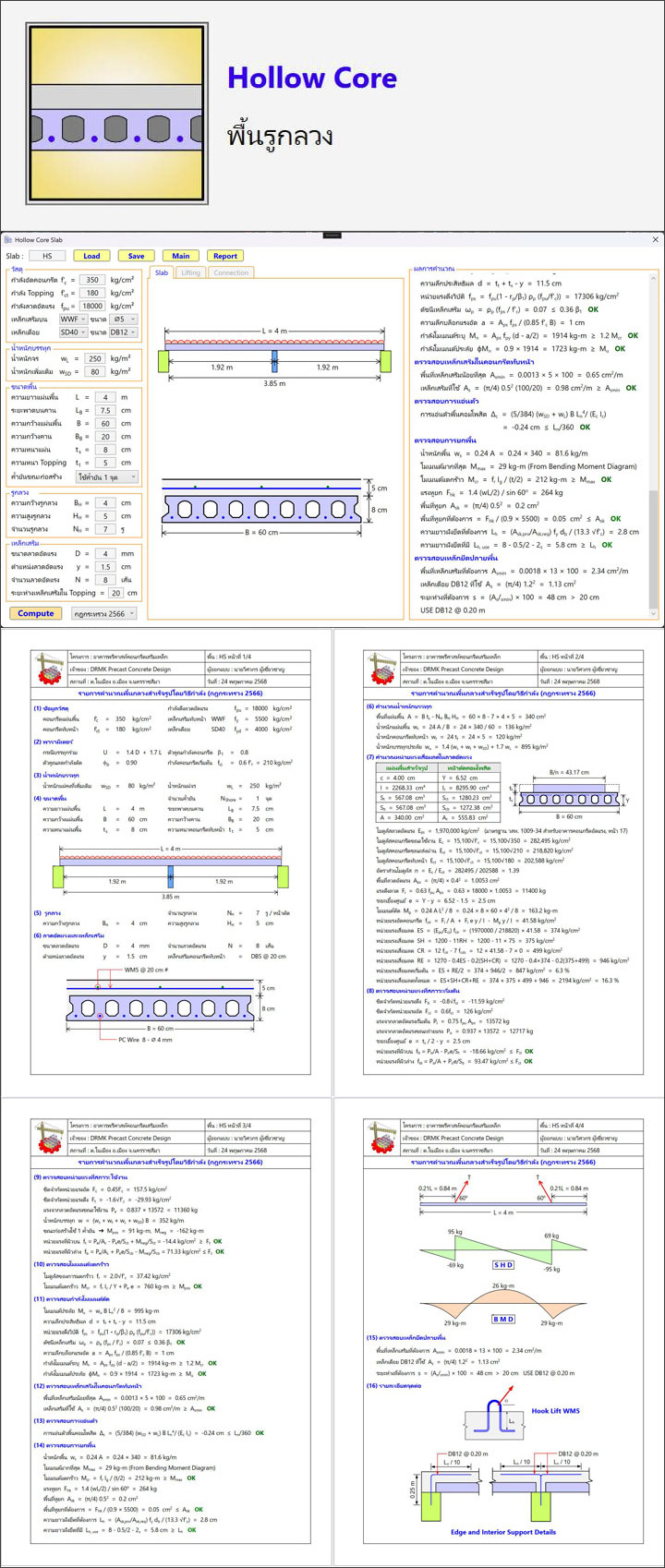Image resolution: width=665 pixels, height=1568 pixels.
Task: Open report page thumbnail HS 3/4
Action: [165, 1334]
